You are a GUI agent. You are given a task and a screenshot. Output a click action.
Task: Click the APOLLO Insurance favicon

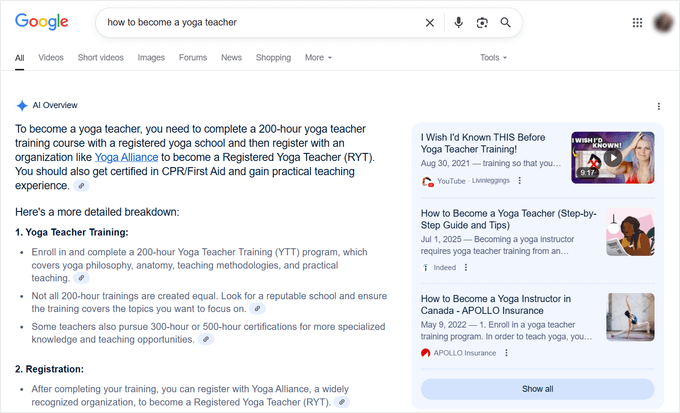425,353
